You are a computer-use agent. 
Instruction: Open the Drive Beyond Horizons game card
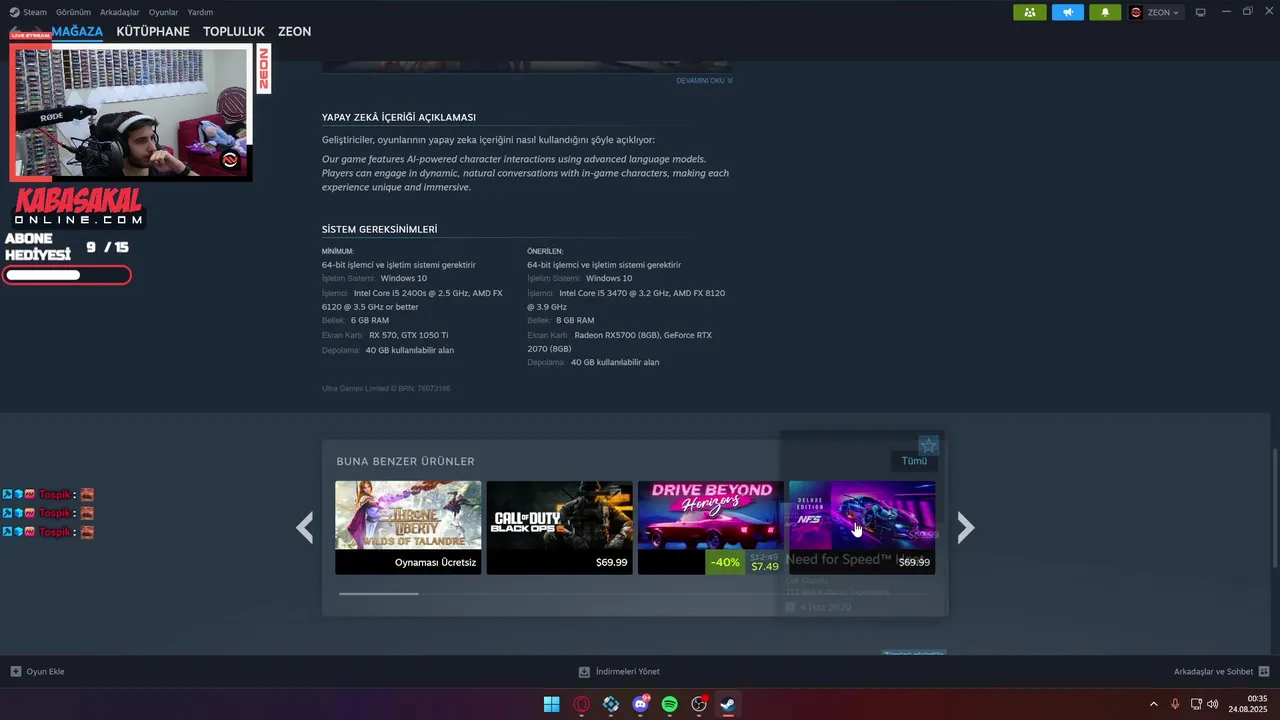tap(710, 527)
